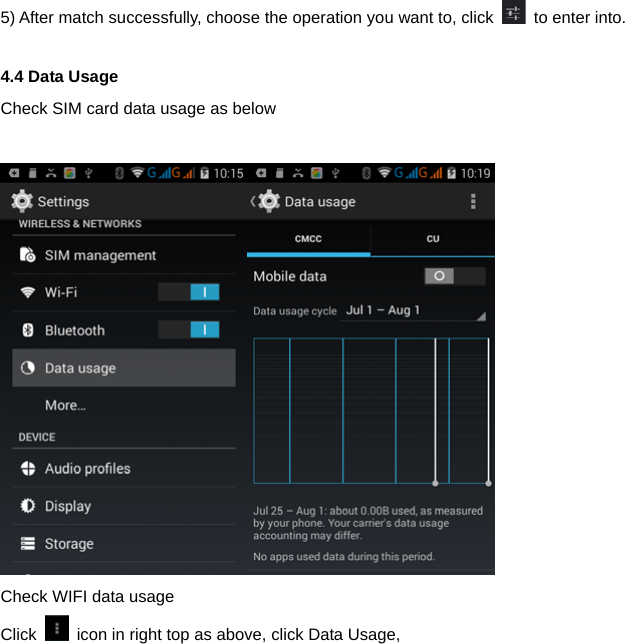Tap Bluetooth icon in right status bar

click(366, 173)
